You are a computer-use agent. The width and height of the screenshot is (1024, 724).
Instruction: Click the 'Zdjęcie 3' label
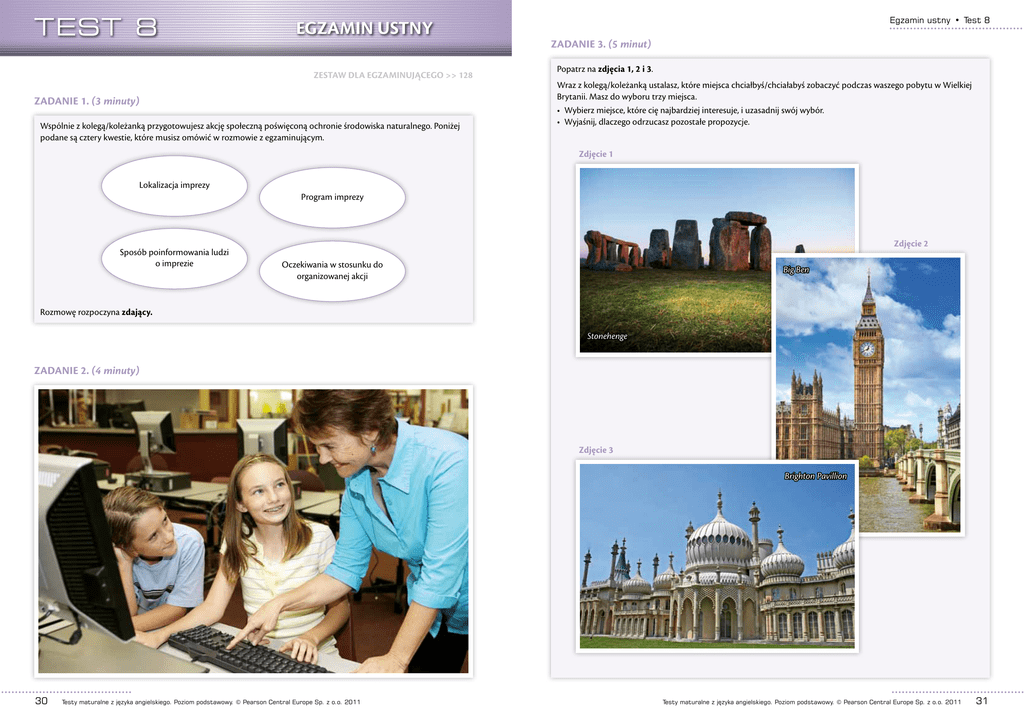click(596, 450)
